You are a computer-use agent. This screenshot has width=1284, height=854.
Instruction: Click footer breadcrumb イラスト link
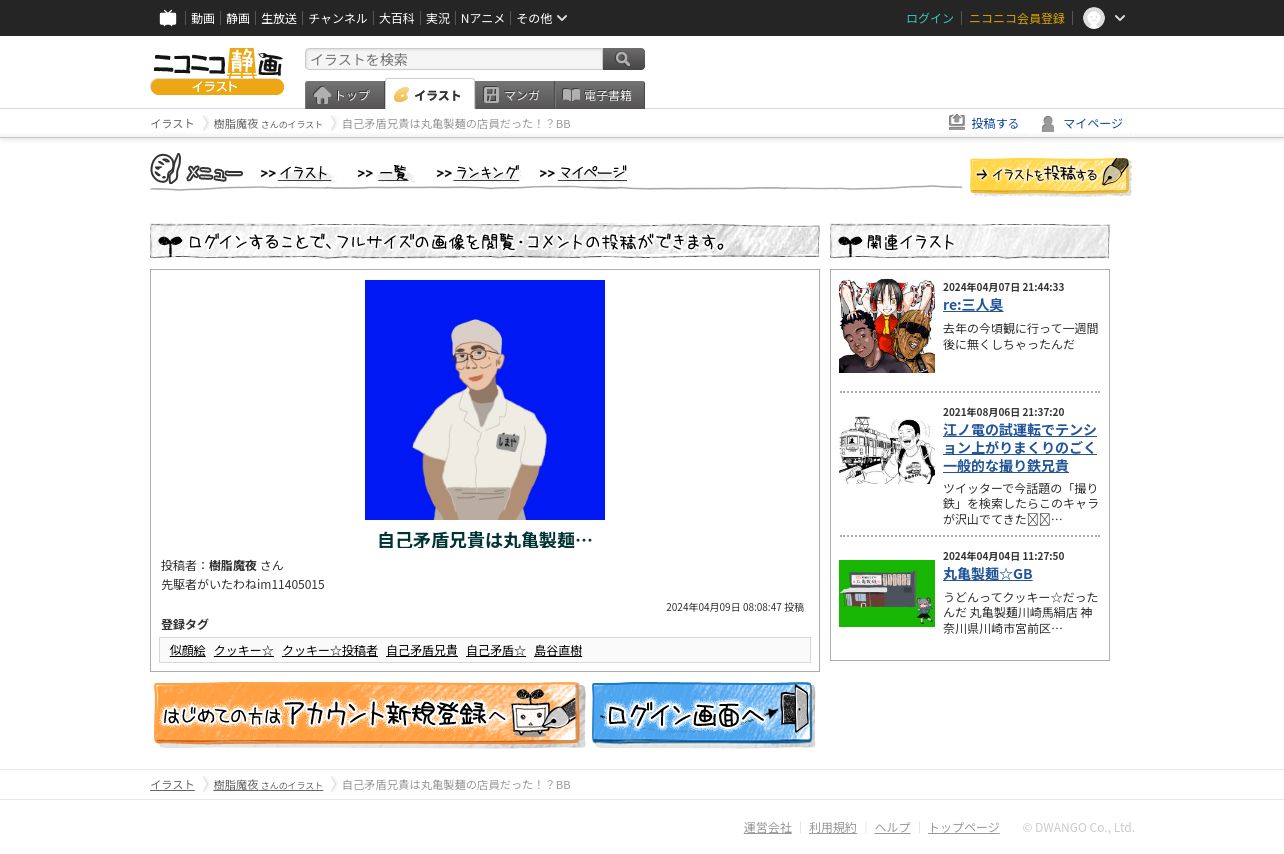[172, 784]
